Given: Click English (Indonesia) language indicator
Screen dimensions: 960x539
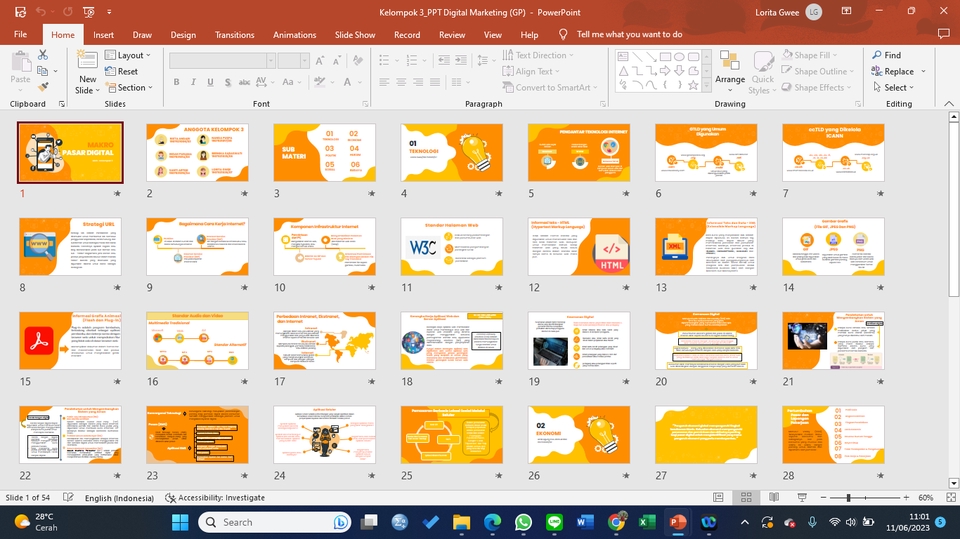Looking at the screenshot, I should (119, 497).
